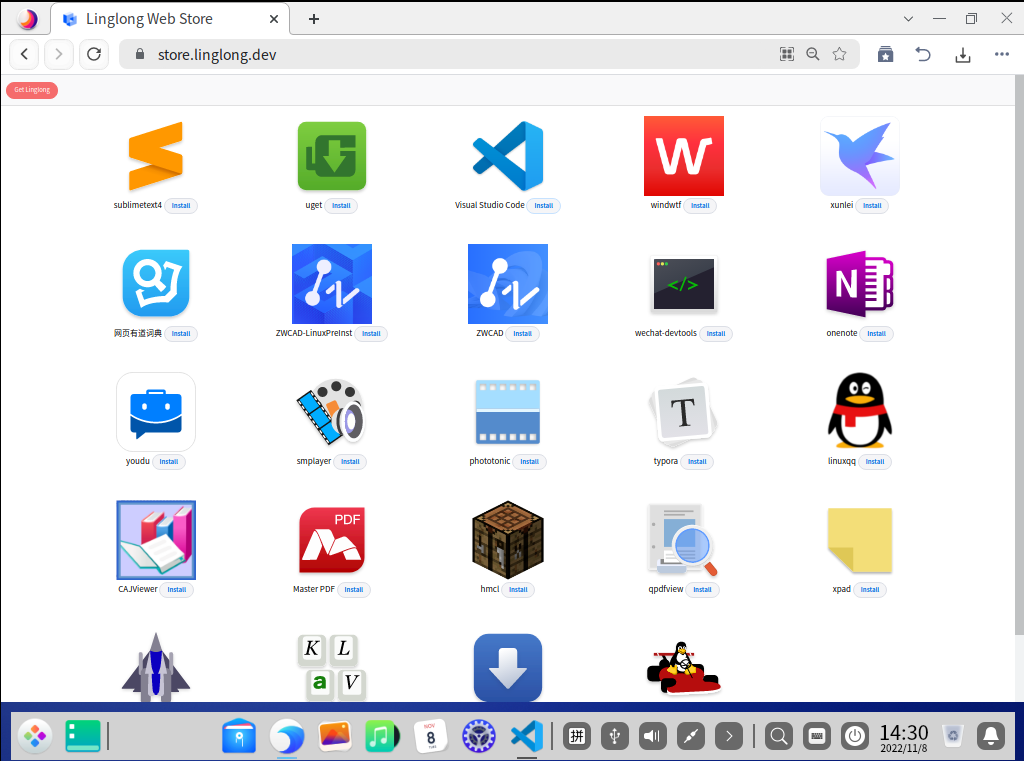Install typora
The width and height of the screenshot is (1024, 761).
(697, 462)
